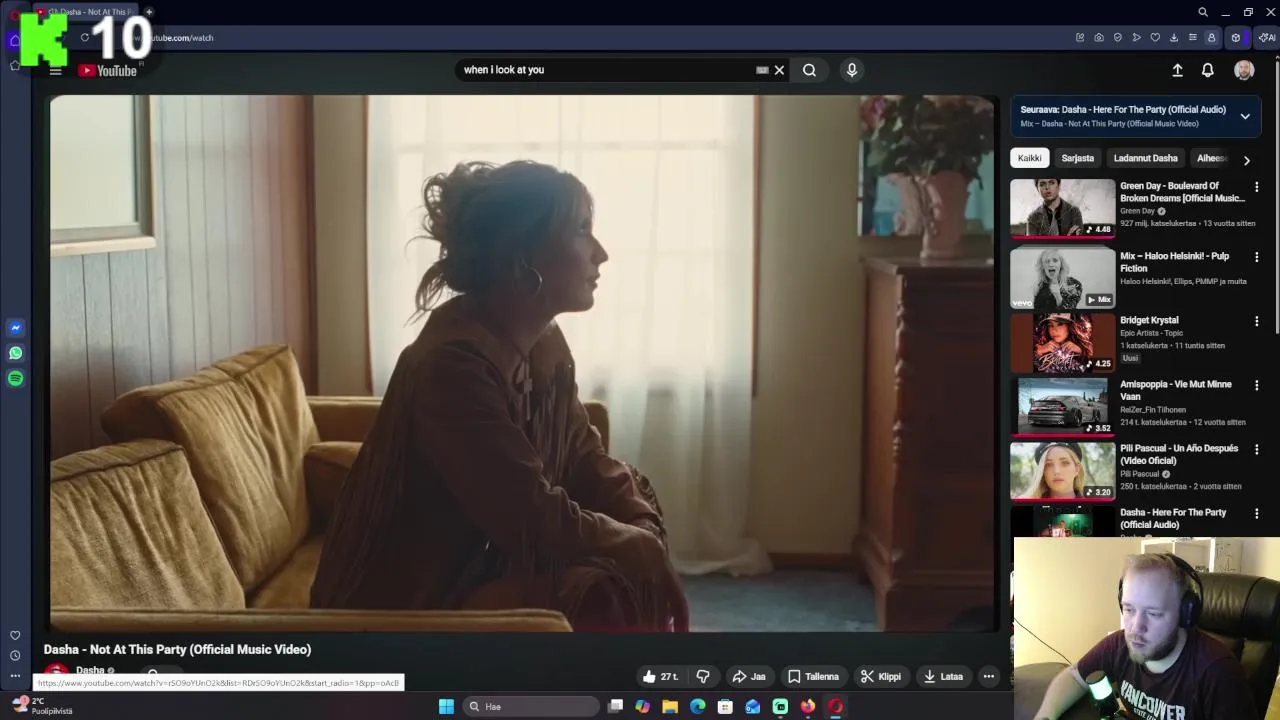Dislike the video with thumbs down
1280x720 pixels.
[x=703, y=677]
